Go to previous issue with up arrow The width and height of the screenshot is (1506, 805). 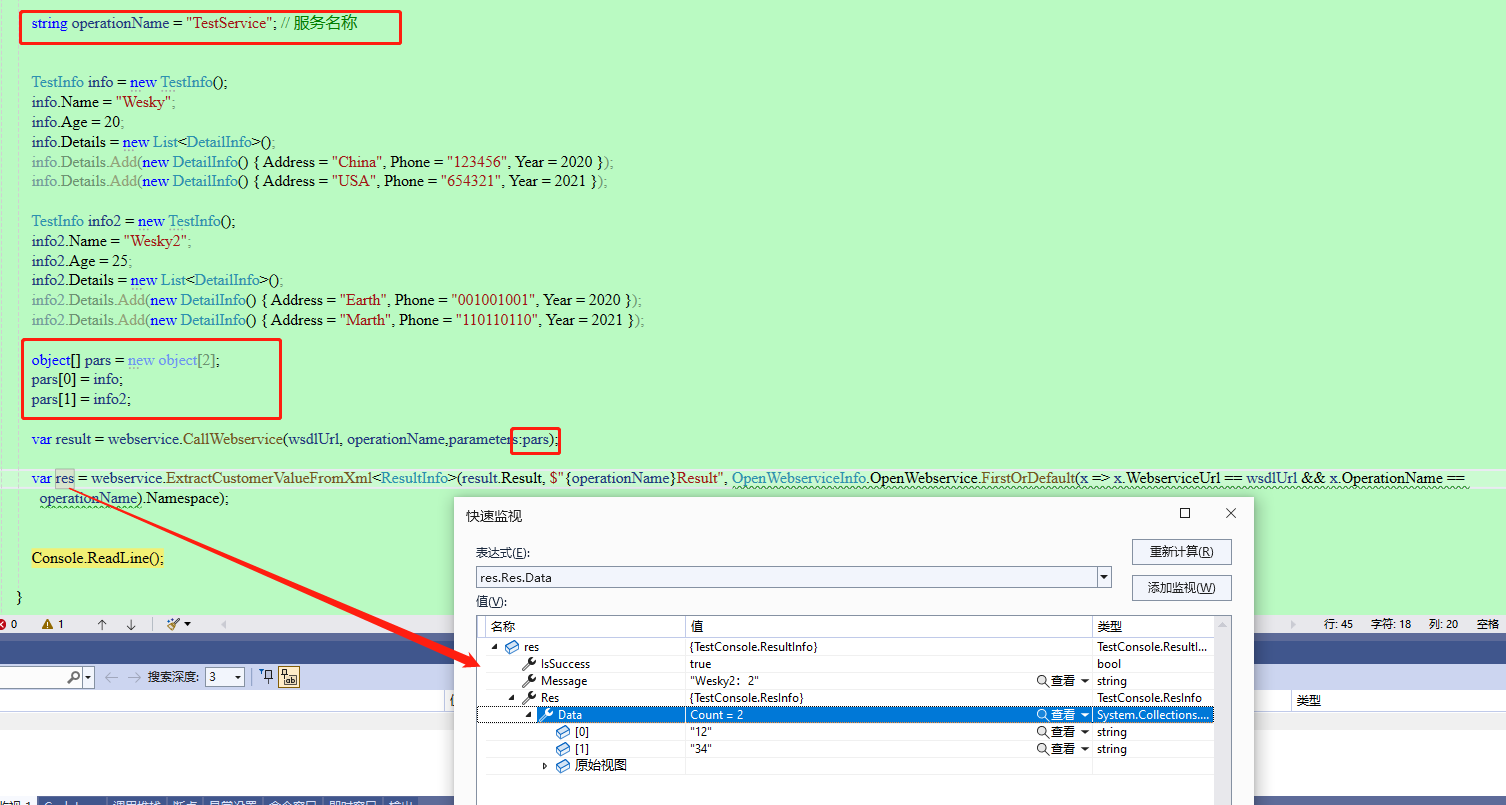tap(102, 624)
